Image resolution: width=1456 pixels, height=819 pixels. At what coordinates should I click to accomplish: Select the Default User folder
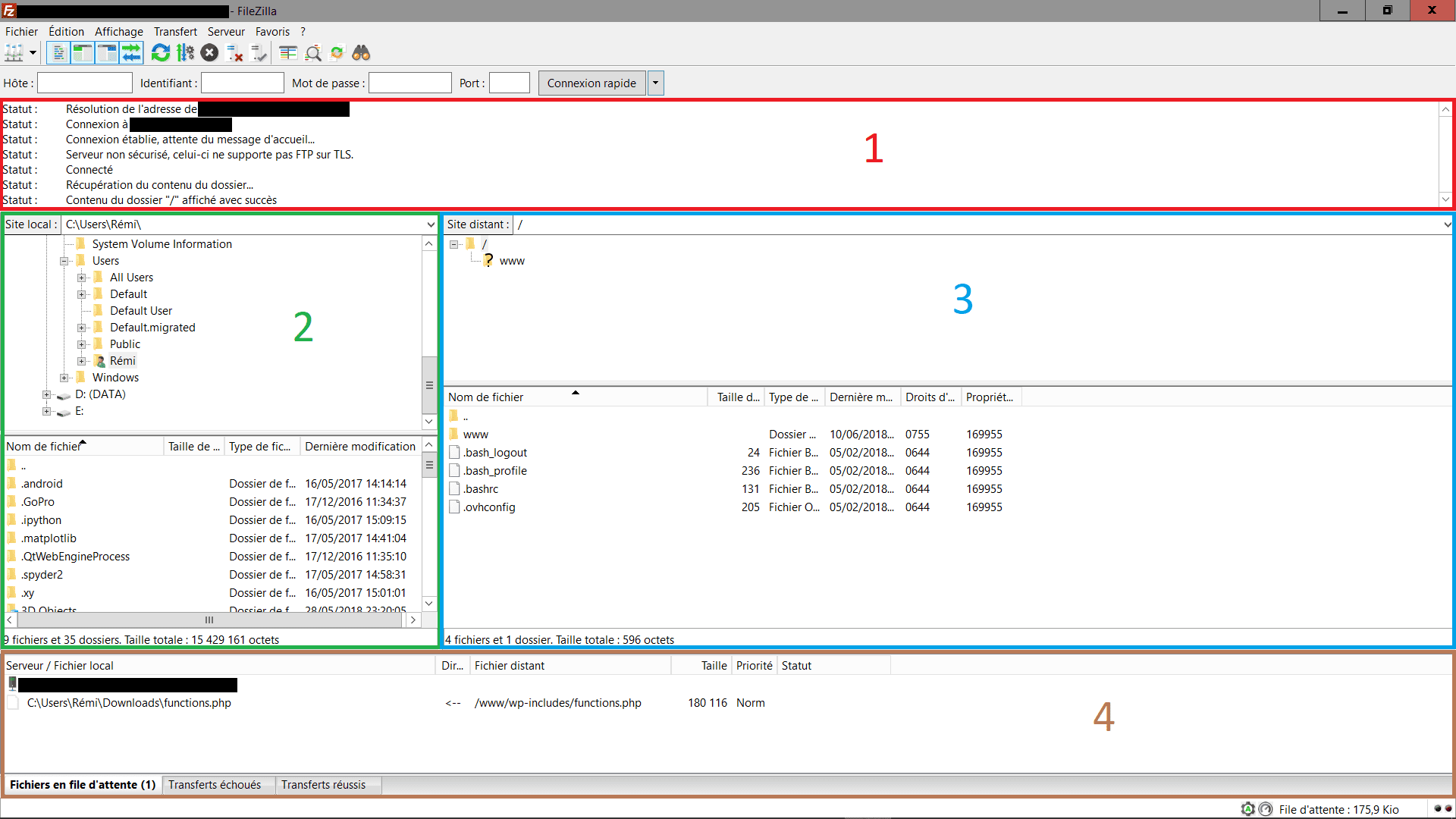pyautogui.click(x=141, y=311)
